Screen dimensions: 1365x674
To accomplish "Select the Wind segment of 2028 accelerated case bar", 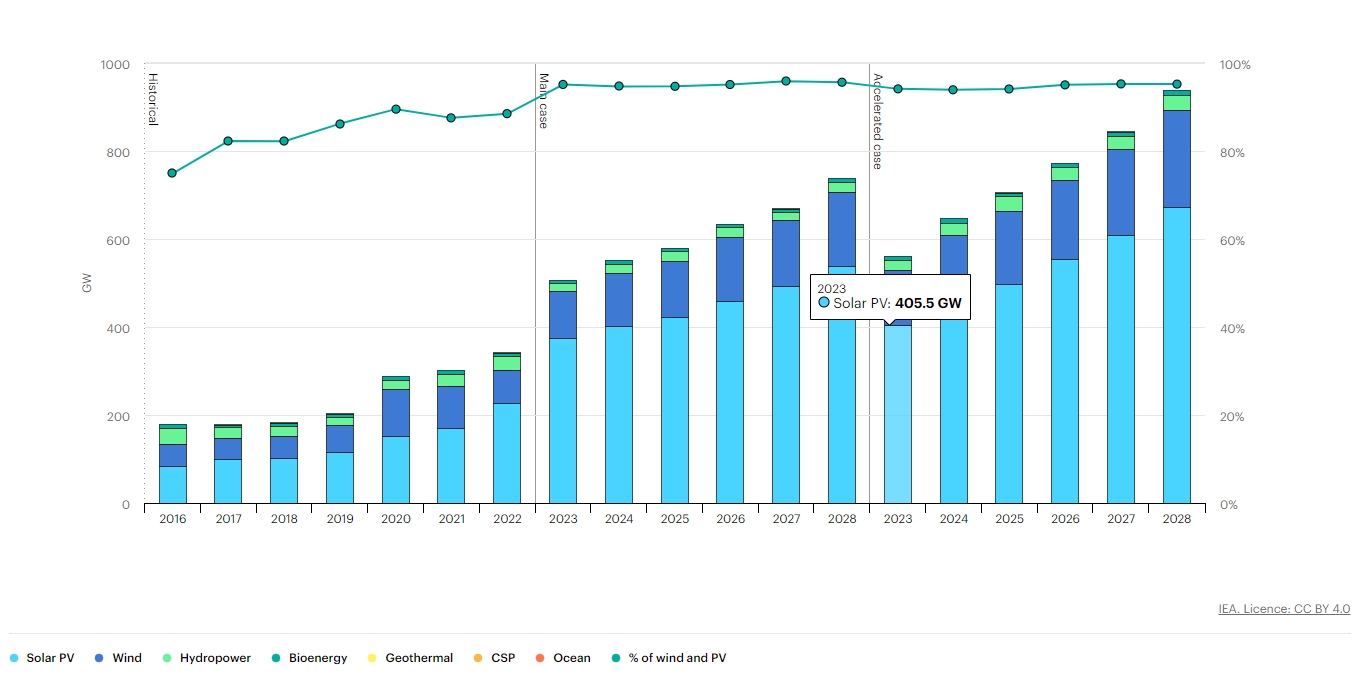I will pos(1176,158).
